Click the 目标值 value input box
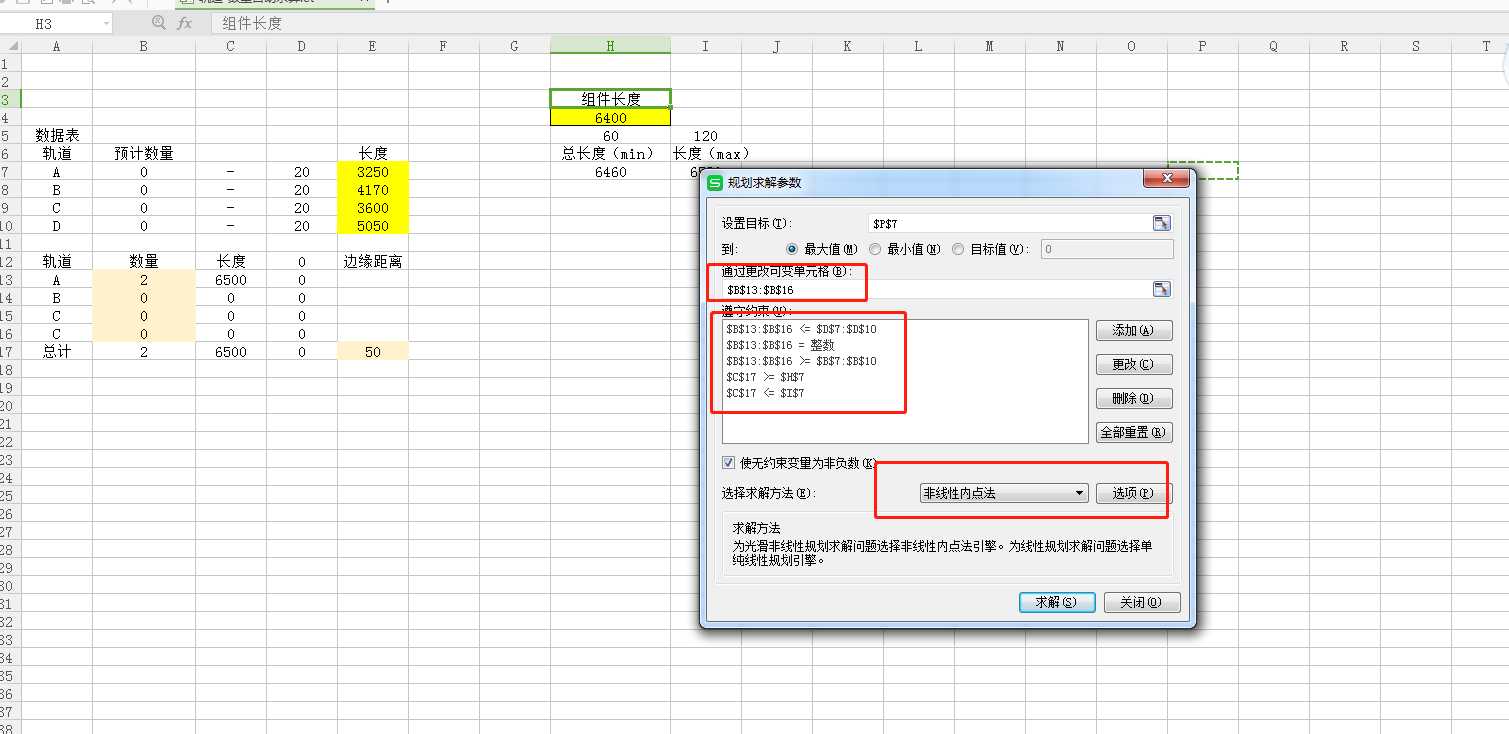Viewport: 1509px width, 734px height. (x=1108, y=249)
